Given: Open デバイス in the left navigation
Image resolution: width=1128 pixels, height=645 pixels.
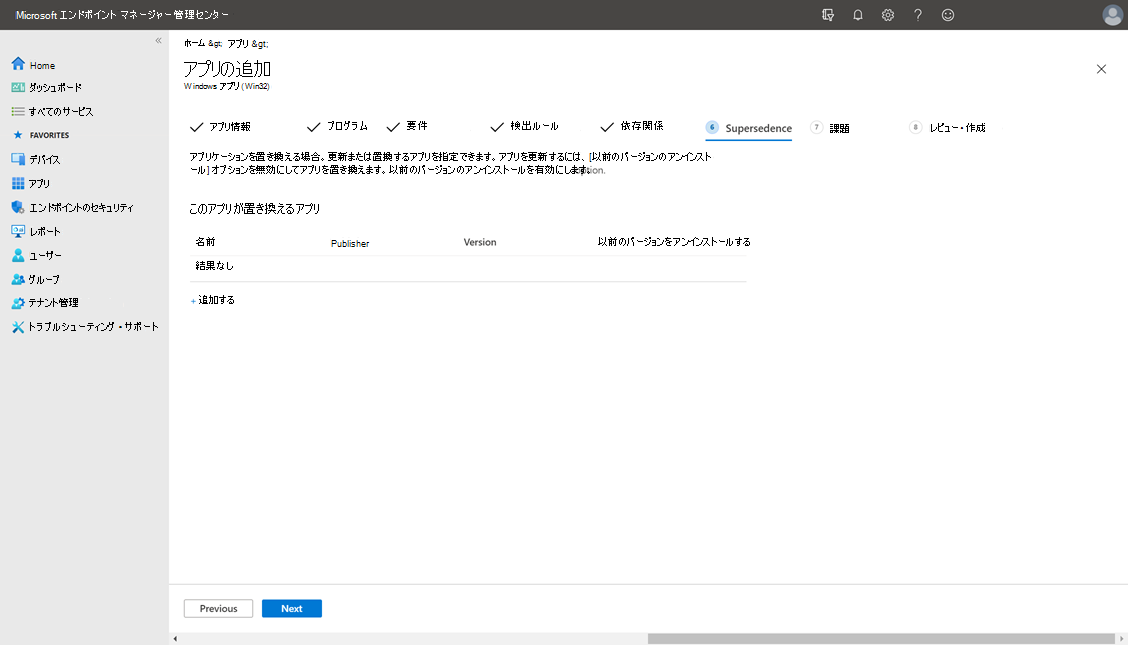Looking at the screenshot, I should (x=44, y=159).
